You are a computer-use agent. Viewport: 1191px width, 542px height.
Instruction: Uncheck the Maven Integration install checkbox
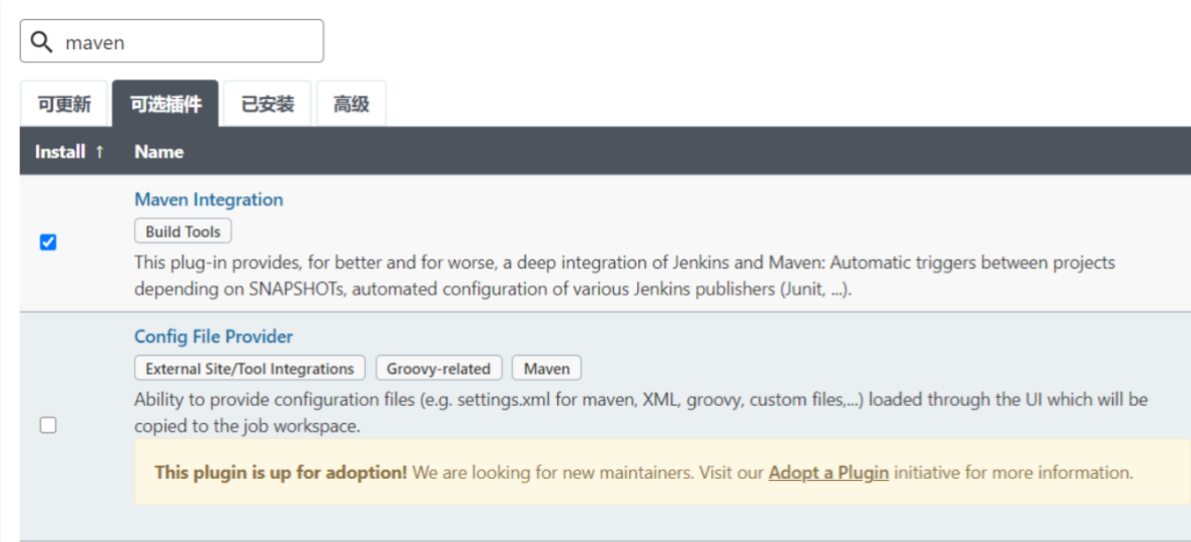[48, 243]
